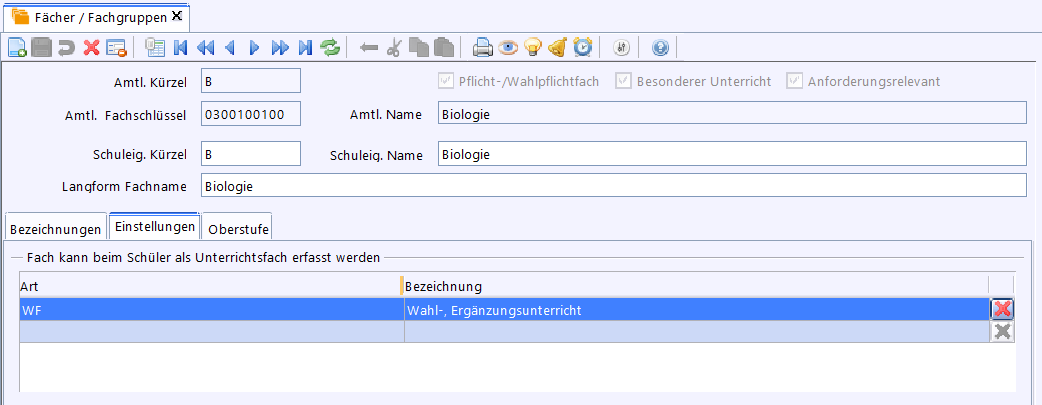Go to next record

click(x=255, y=47)
